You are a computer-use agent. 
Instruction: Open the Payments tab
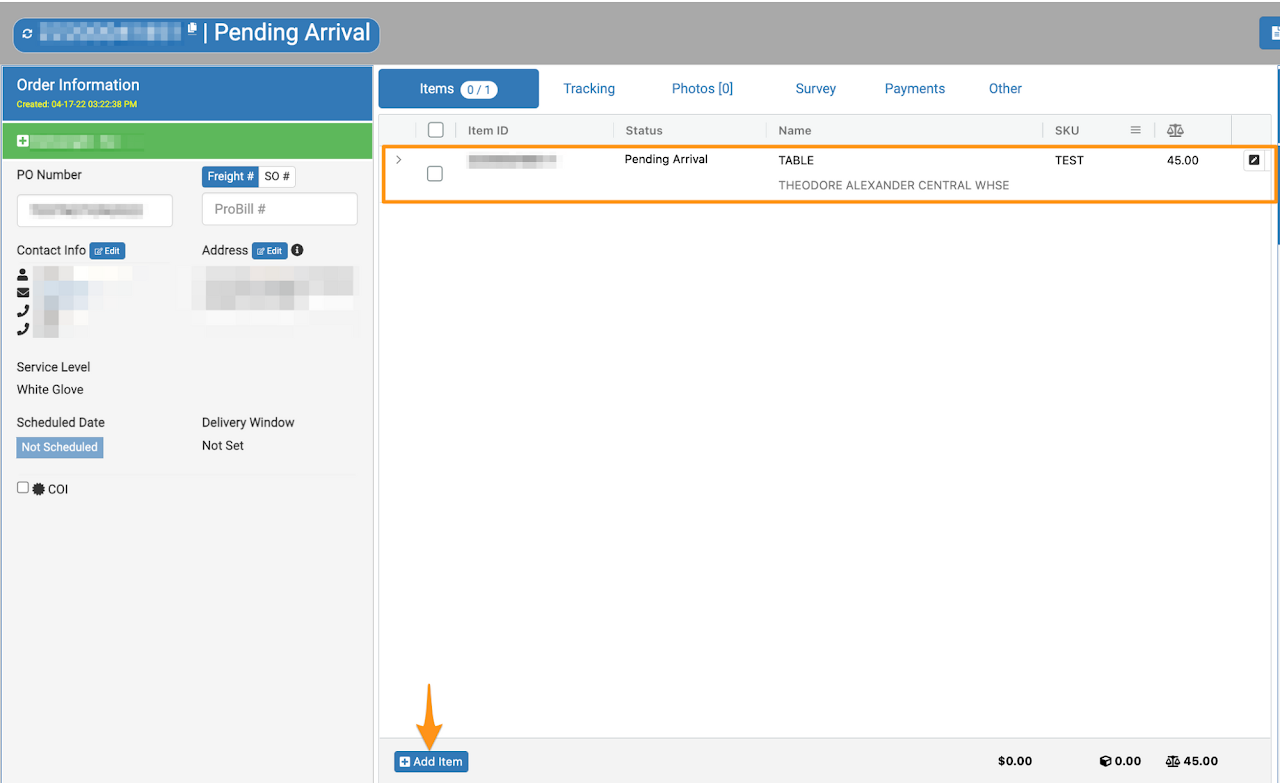click(914, 89)
